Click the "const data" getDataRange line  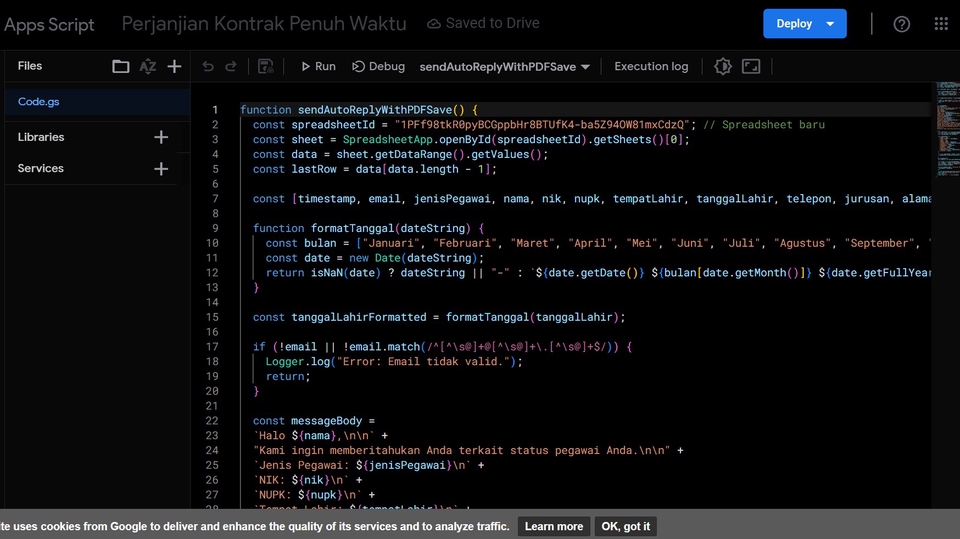(400, 154)
